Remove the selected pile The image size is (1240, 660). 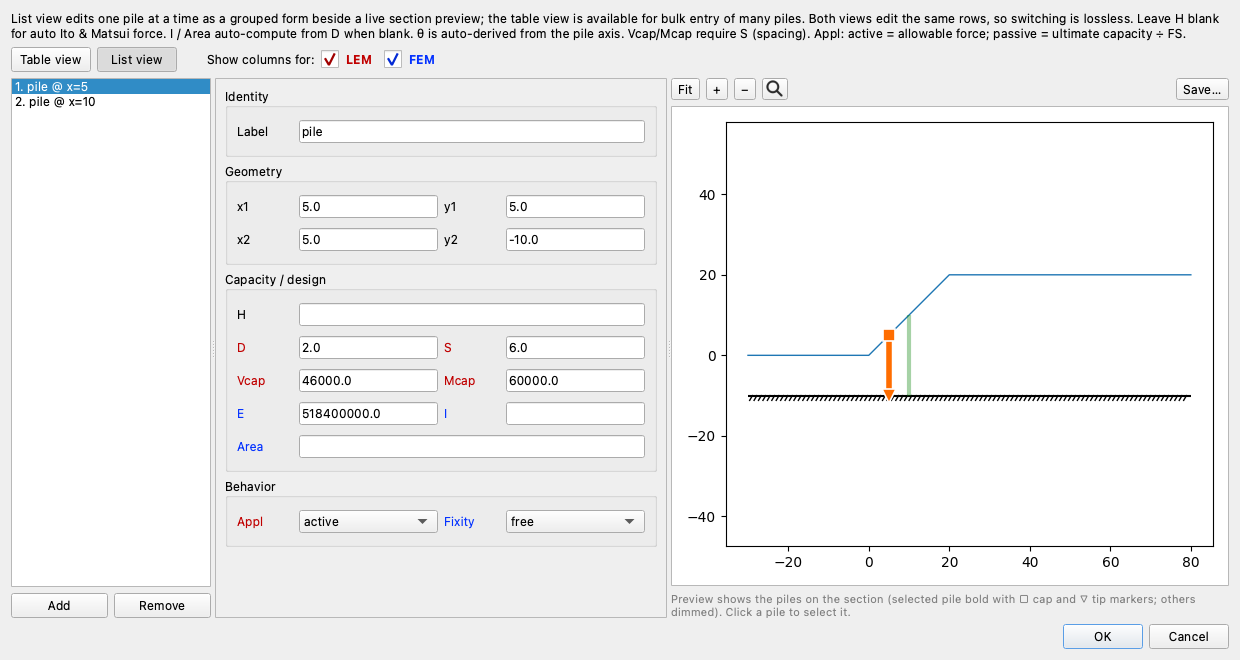click(162, 605)
